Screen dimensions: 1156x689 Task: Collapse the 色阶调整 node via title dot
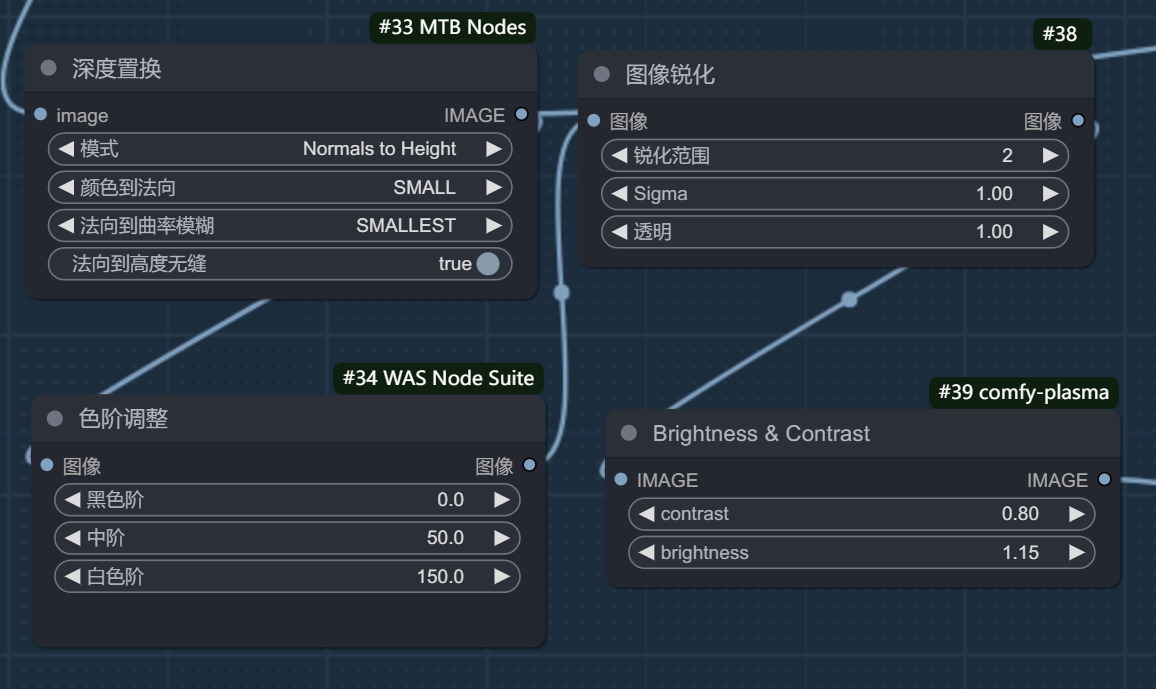(55, 419)
